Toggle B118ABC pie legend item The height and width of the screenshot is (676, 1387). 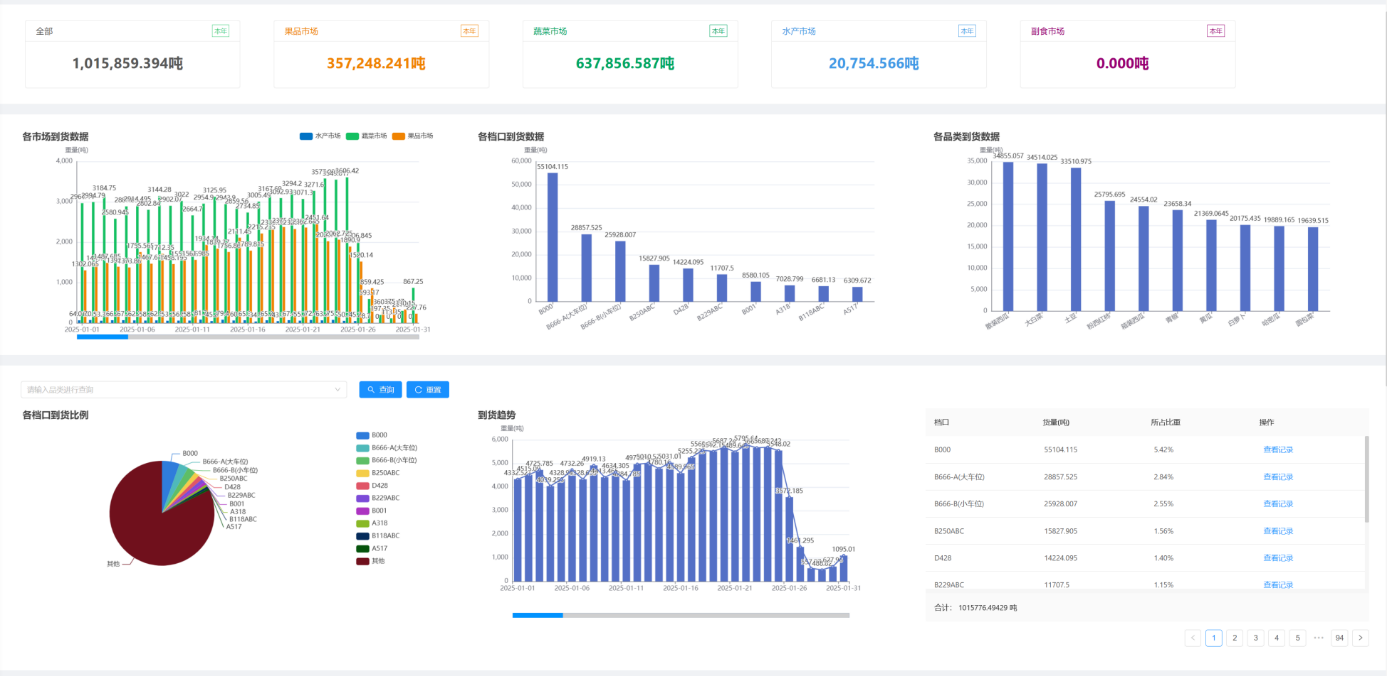[x=377, y=536]
